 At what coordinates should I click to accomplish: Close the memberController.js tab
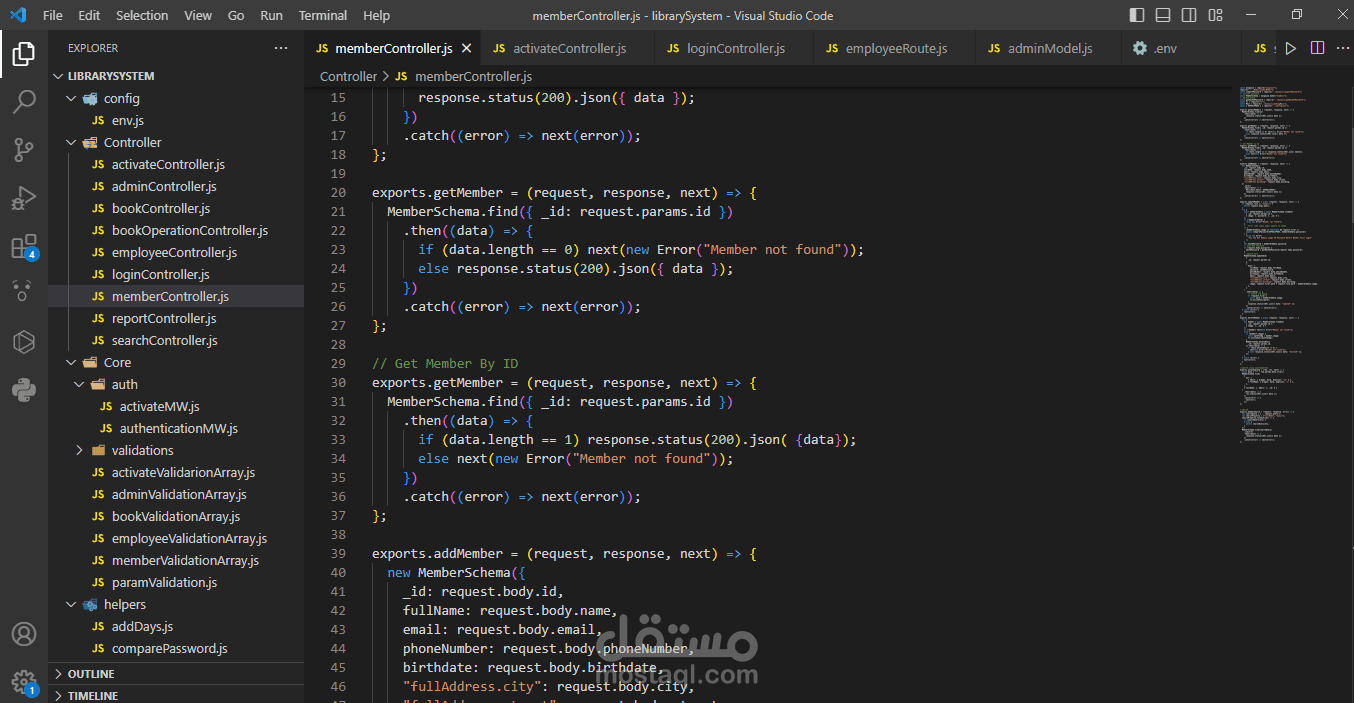466,48
